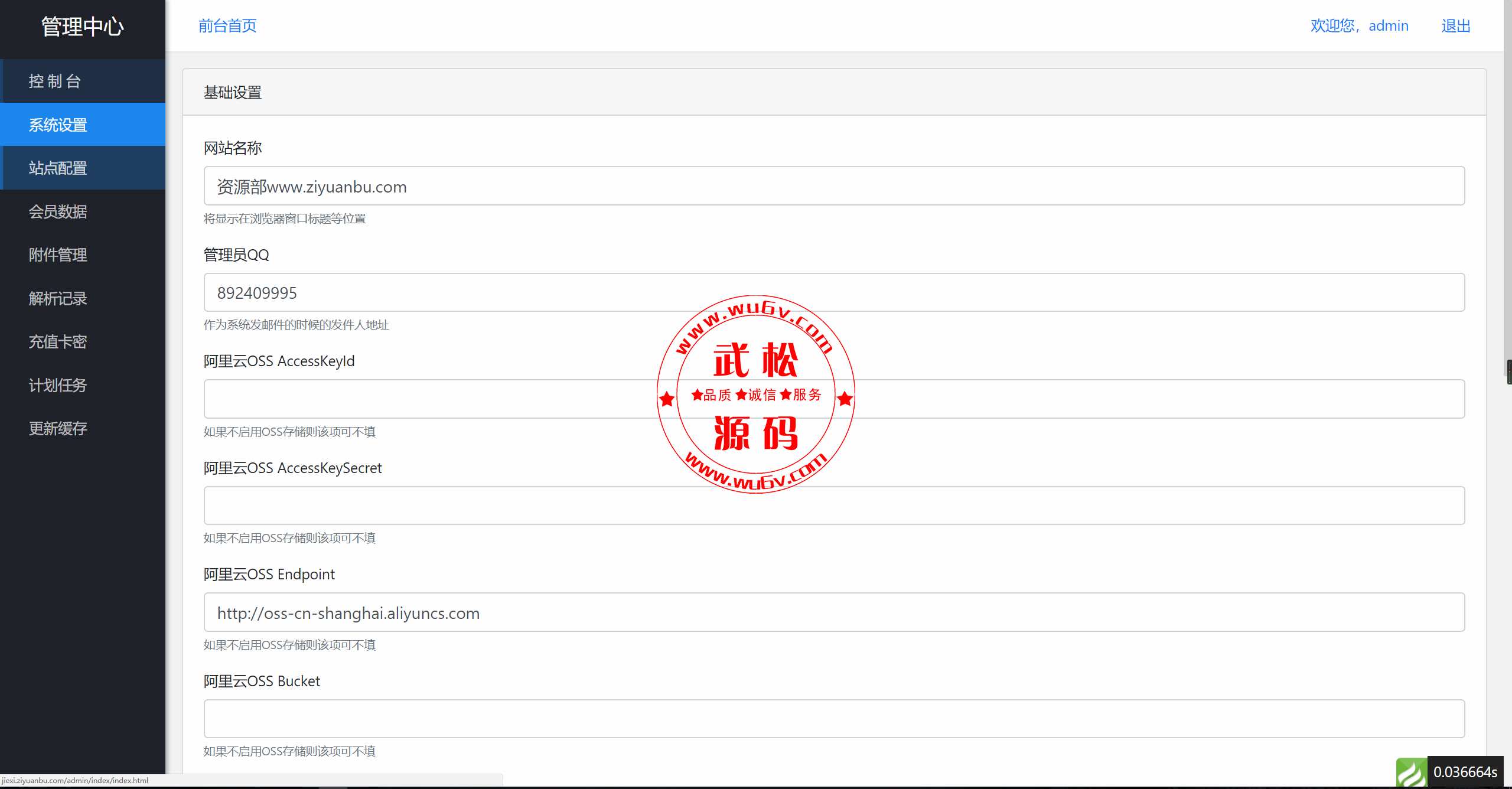Click the 管理员QQ label
Image resolution: width=1512 pixels, height=789 pixels.
[236, 255]
